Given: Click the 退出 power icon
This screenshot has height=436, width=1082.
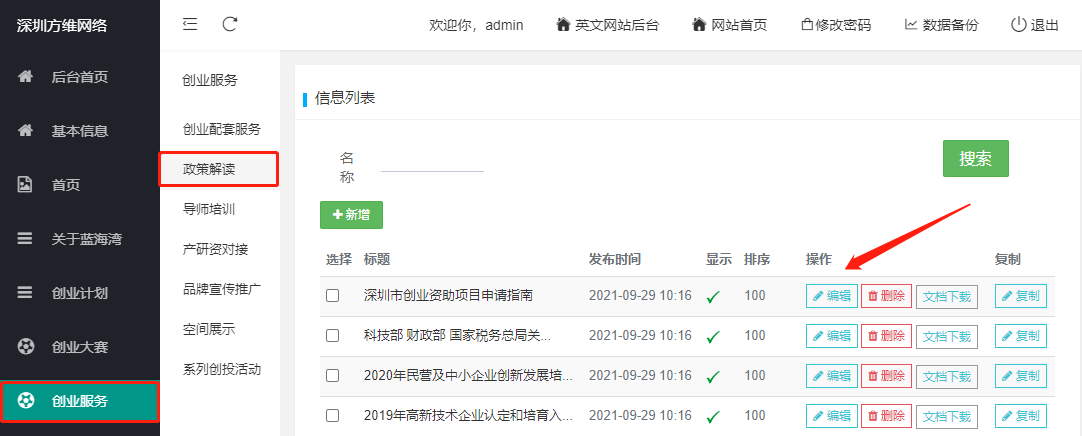Looking at the screenshot, I should [1018, 25].
